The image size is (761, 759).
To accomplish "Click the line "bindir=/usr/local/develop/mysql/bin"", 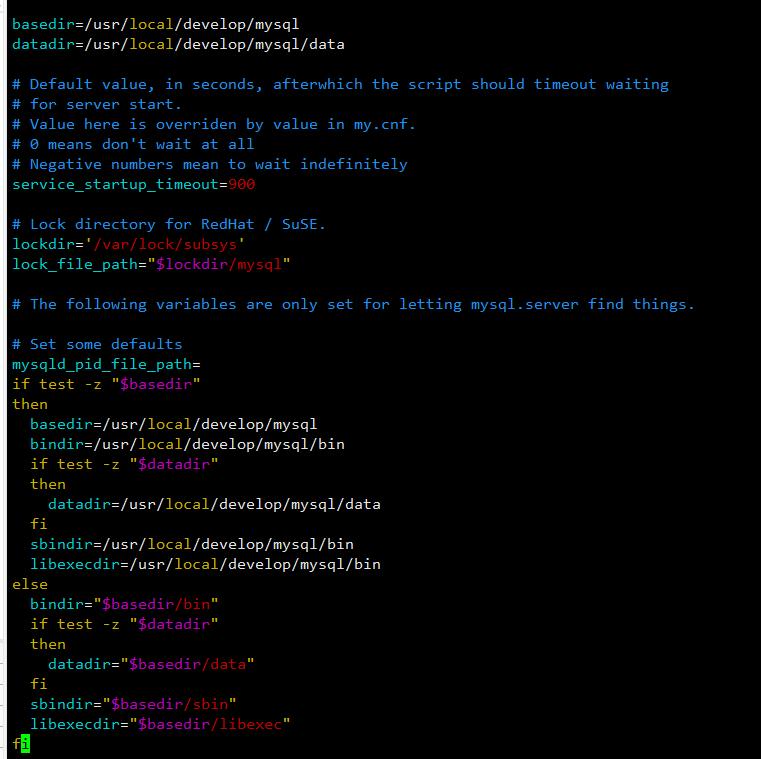I will pos(187,444).
